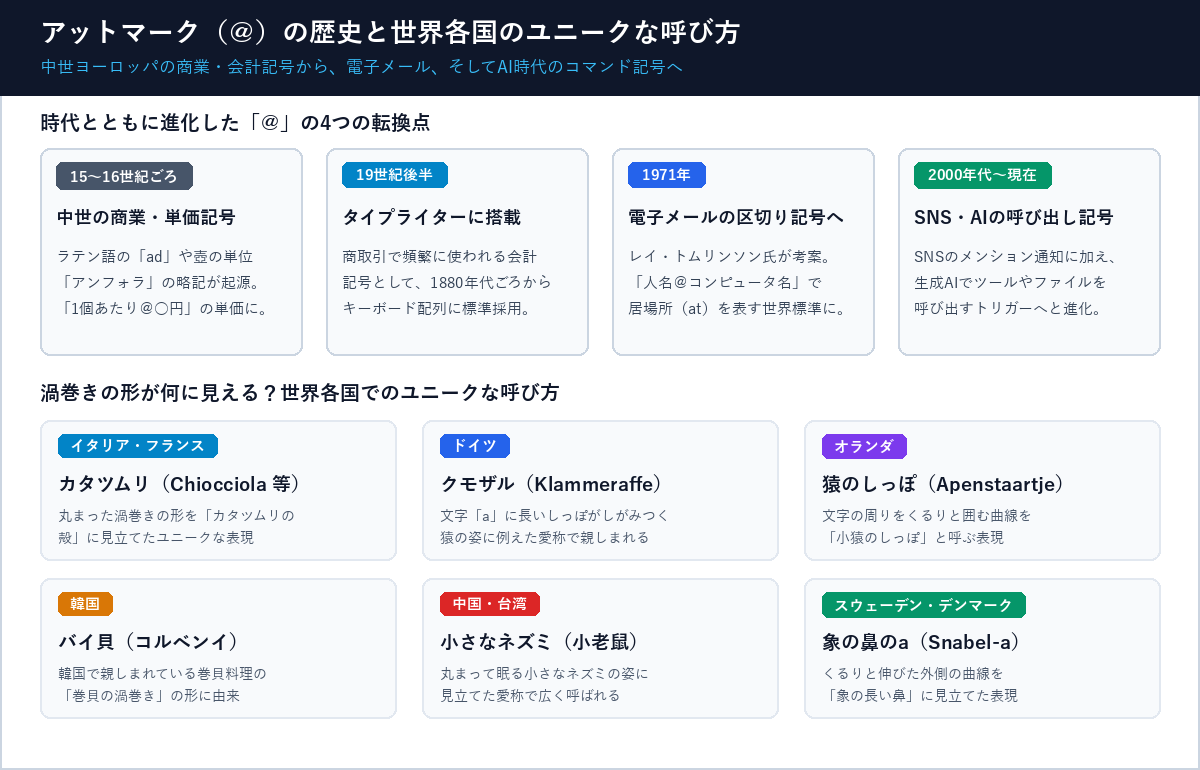Click the オランダ country badge
Image resolution: width=1200 pixels, height=770 pixels.
click(x=864, y=446)
